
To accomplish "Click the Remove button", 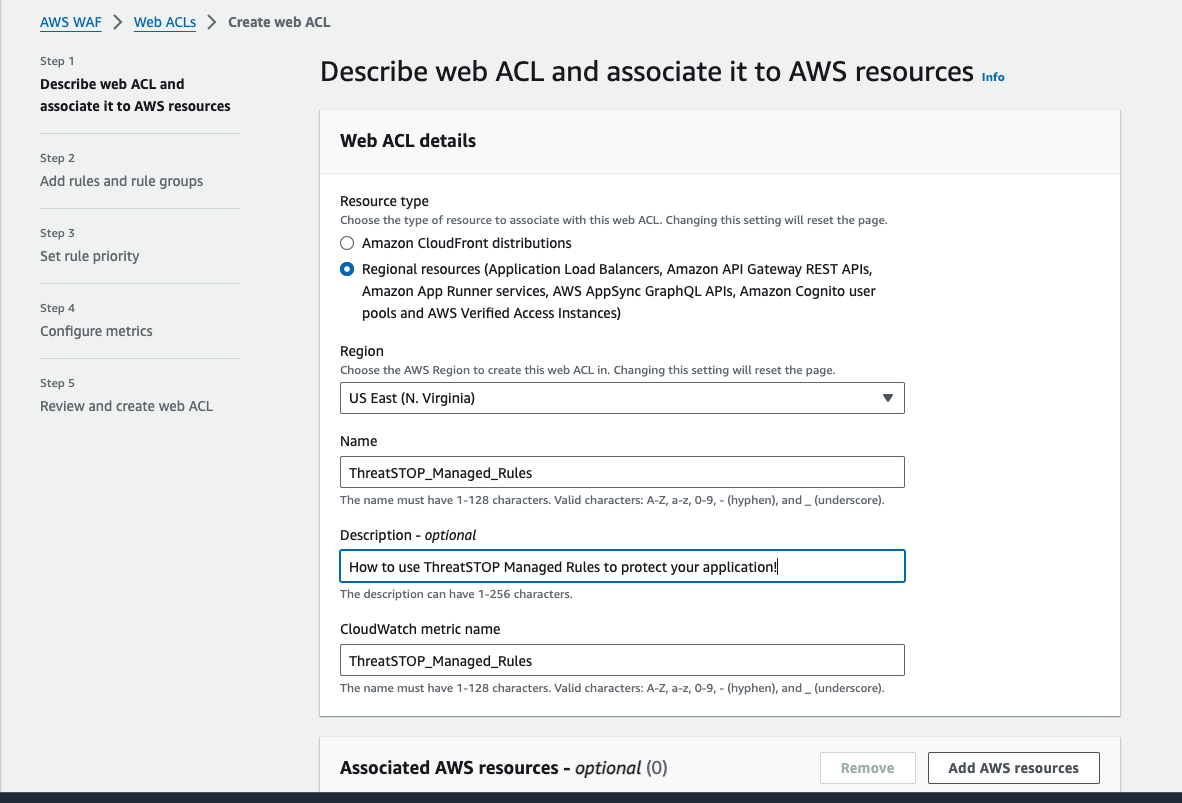I will (x=867, y=768).
